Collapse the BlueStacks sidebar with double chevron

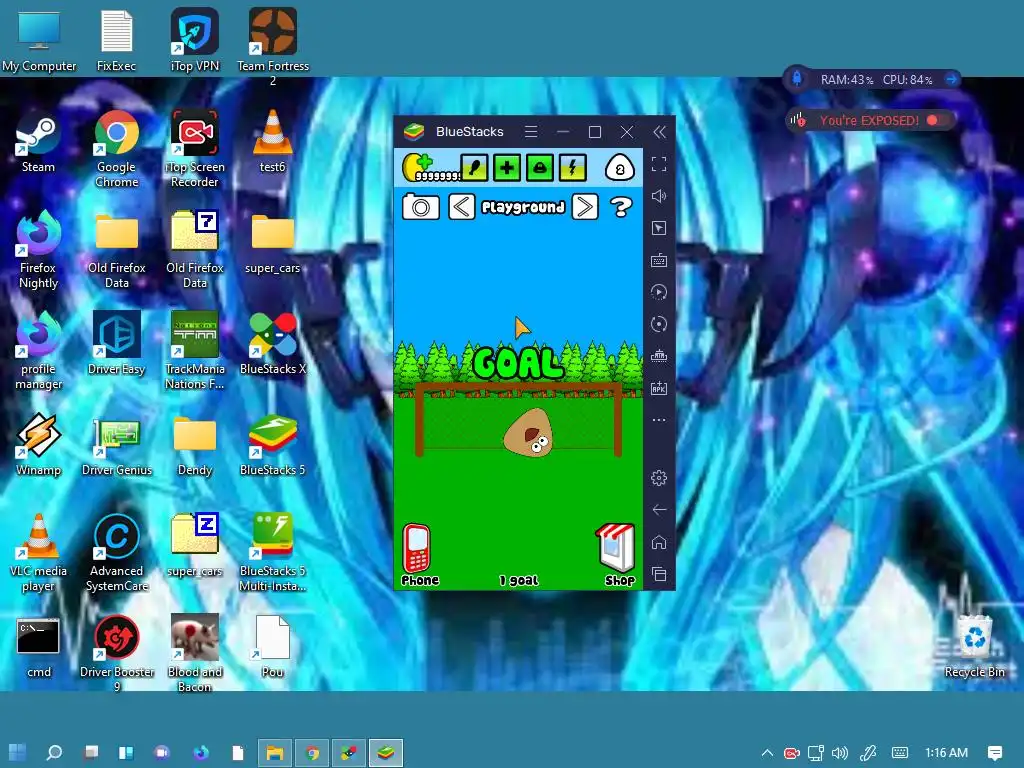[x=660, y=132]
